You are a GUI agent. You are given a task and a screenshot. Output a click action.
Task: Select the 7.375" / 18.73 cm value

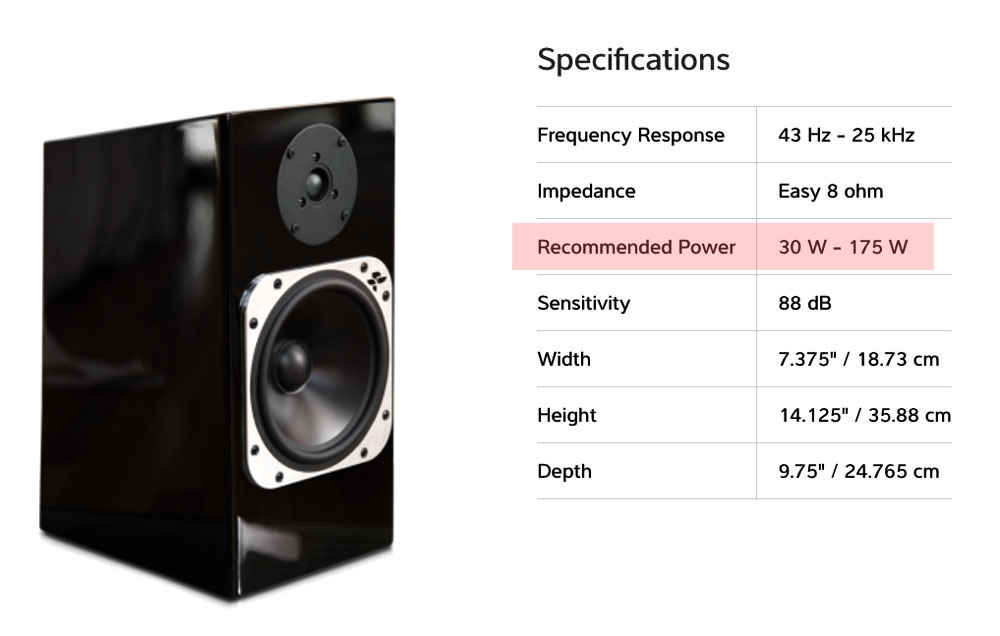tap(858, 359)
